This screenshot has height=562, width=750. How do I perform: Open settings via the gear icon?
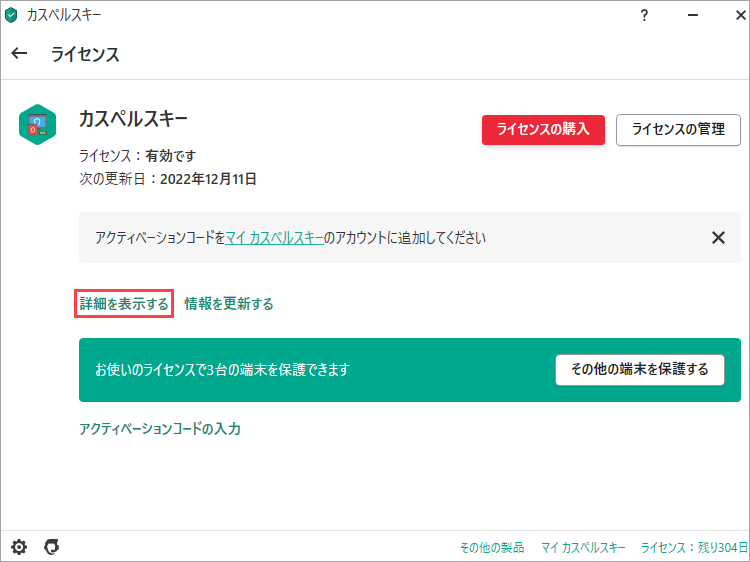(19, 547)
